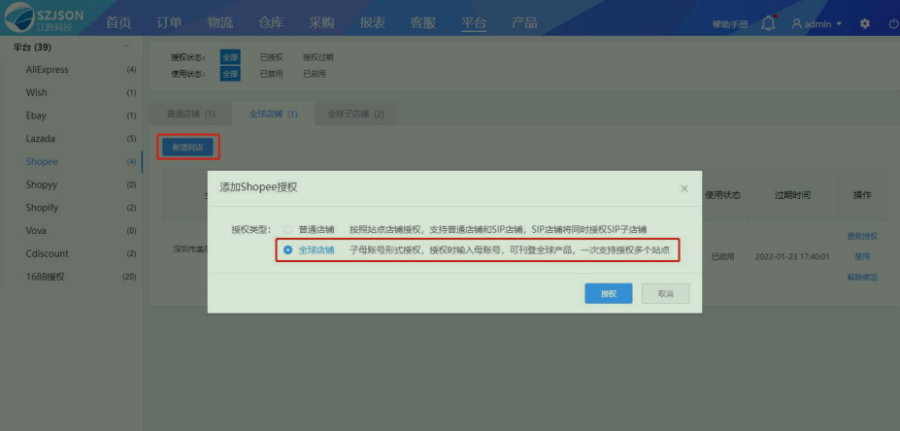Click the 2022-01-23 17:40:01 cell
The width and height of the screenshot is (900, 431).
[793, 257]
